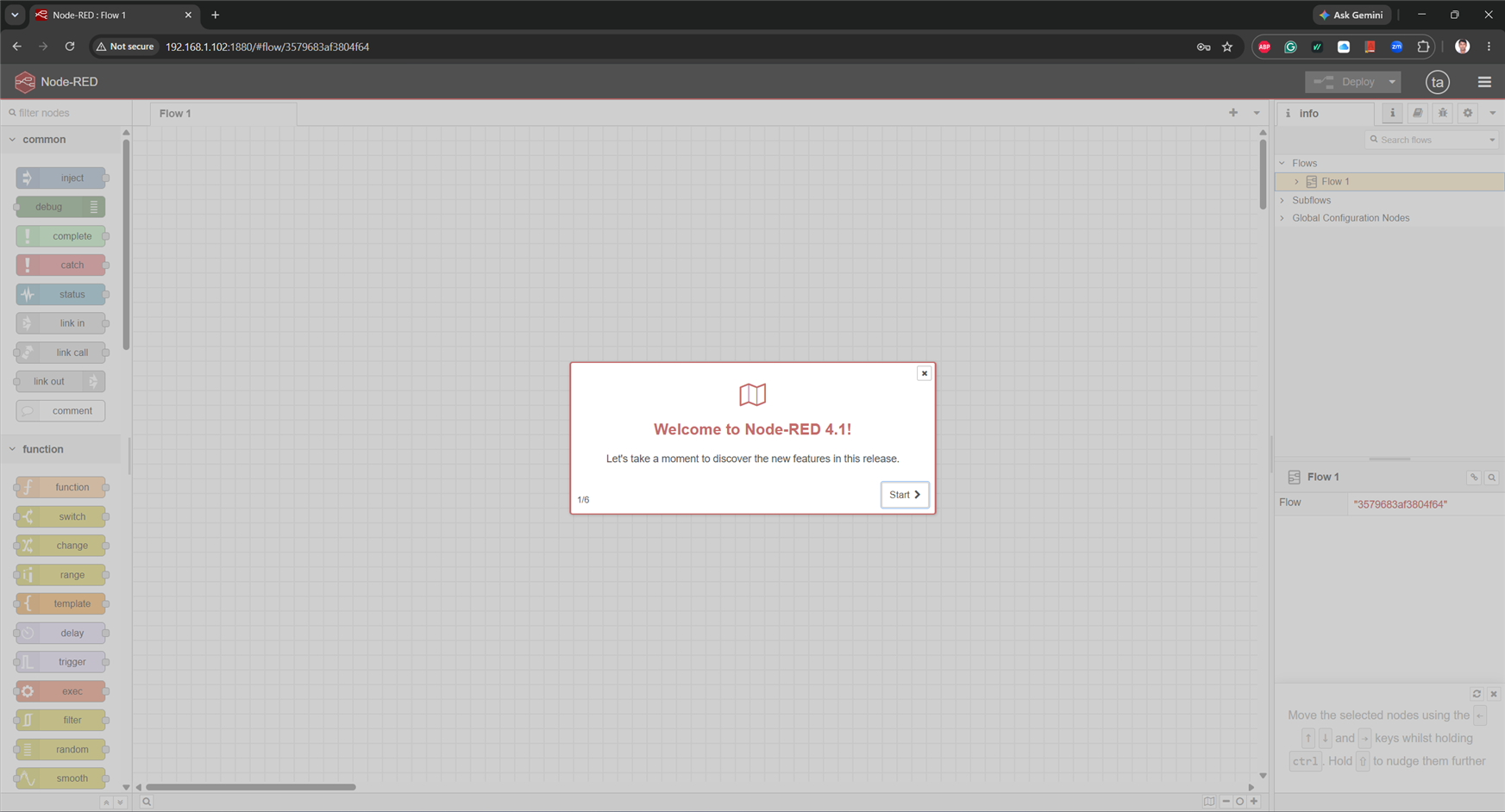Click the Deploy button

coord(1345,82)
